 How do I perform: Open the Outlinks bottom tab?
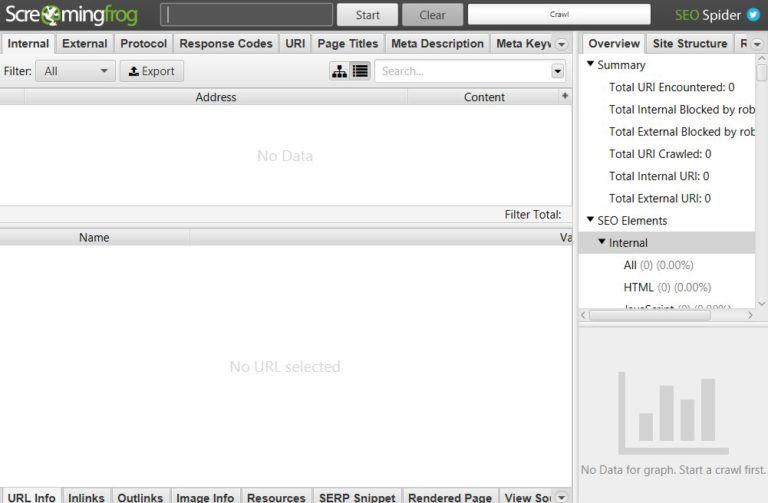[140, 497]
